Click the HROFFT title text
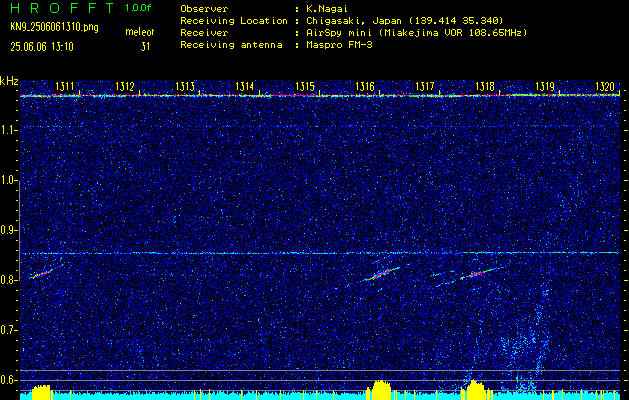 pyautogui.click(x=62, y=8)
